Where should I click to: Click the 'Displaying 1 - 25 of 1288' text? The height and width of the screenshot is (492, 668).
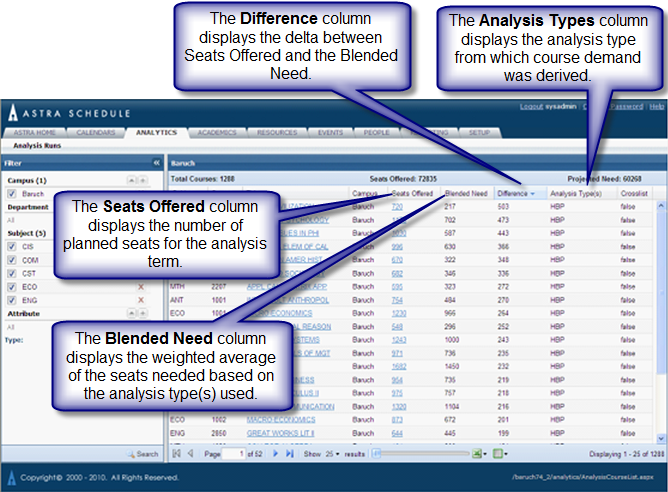pos(626,454)
